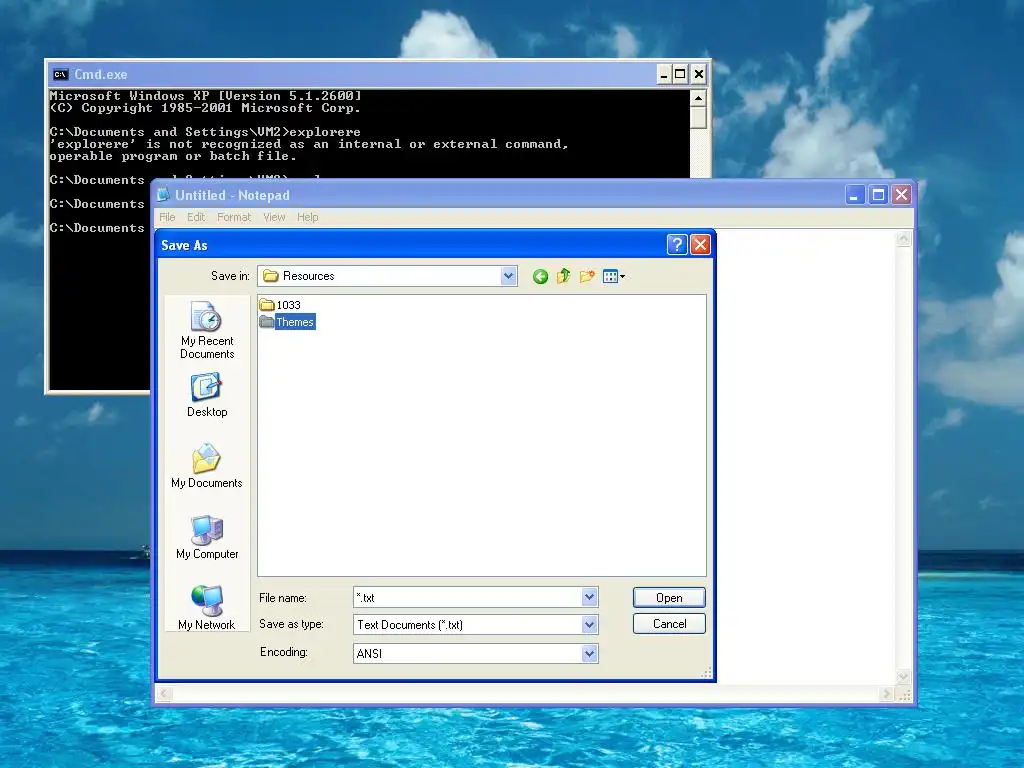Minimize the Cmd.exe window

click(664, 74)
